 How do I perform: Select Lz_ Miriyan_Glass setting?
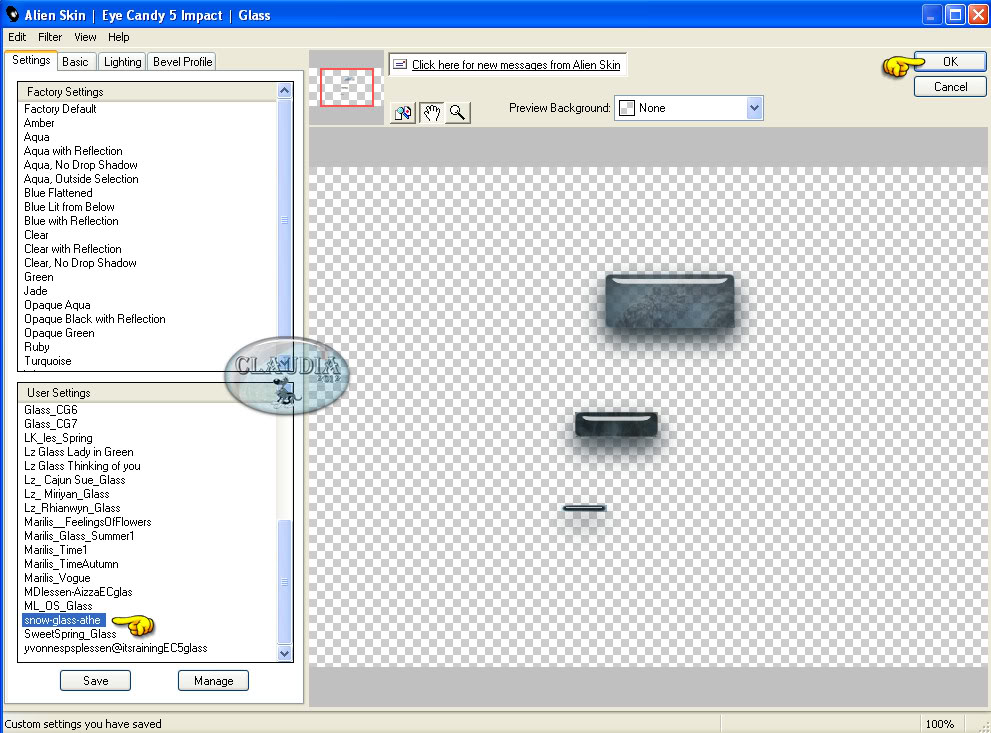(x=66, y=494)
